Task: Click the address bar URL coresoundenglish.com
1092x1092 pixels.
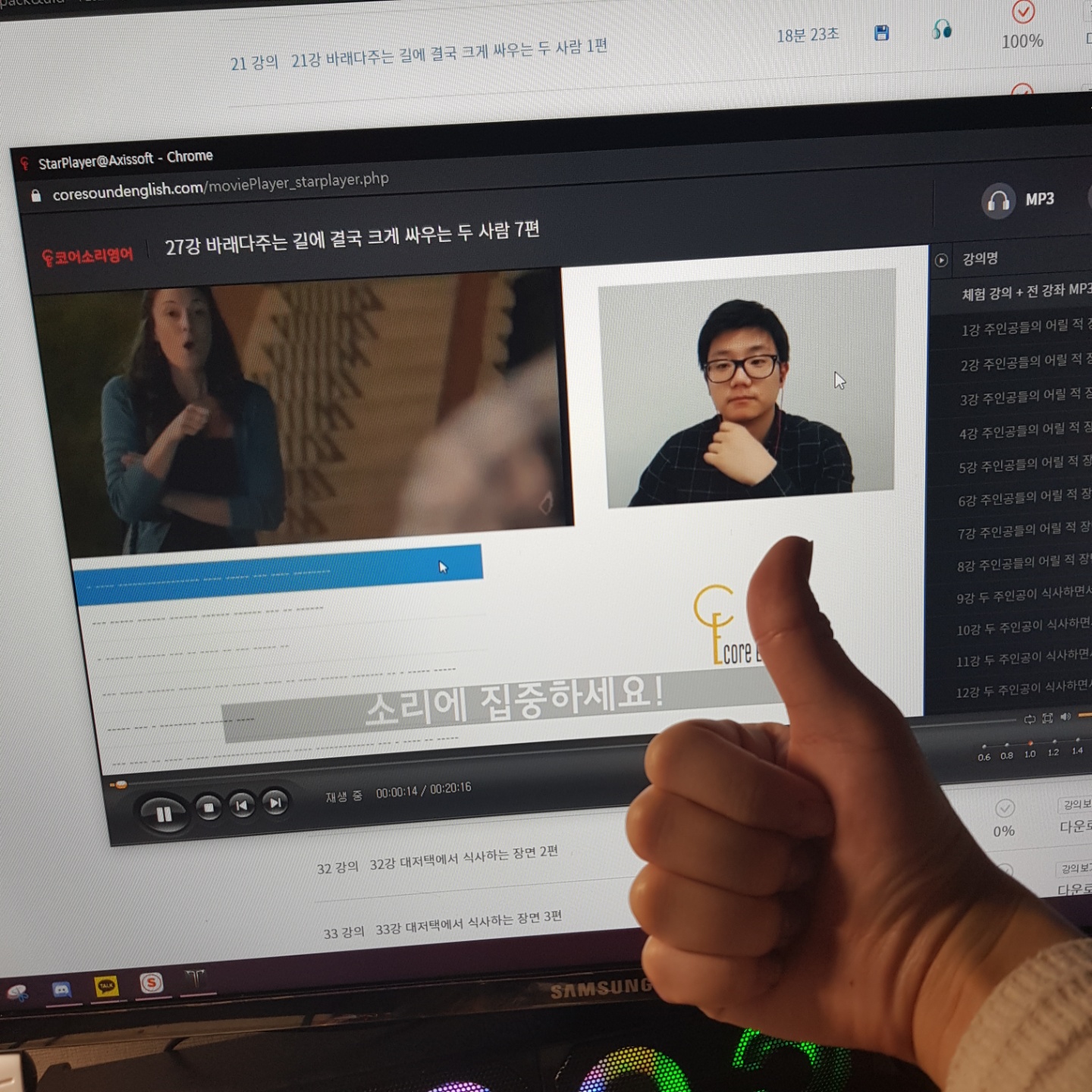Action: [x=220, y=184]
